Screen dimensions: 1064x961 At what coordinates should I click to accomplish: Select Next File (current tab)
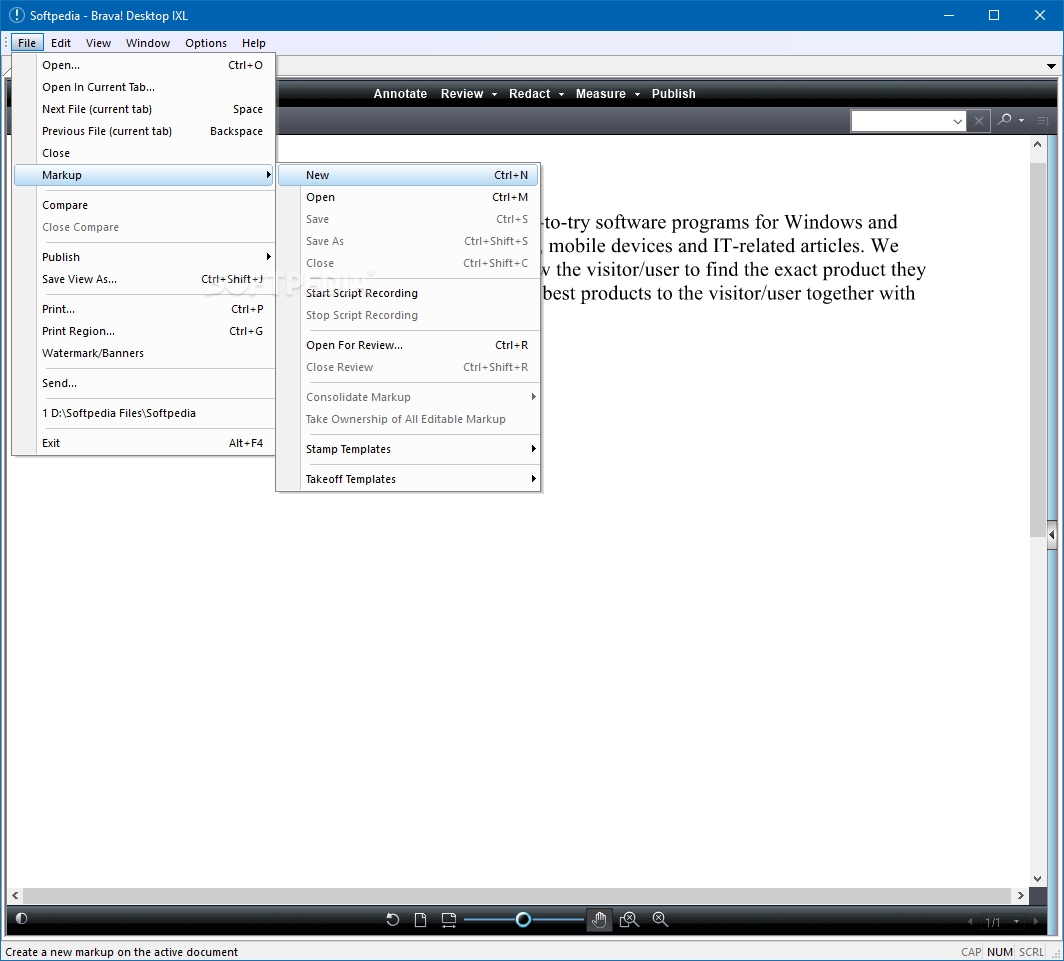point(144,109)
